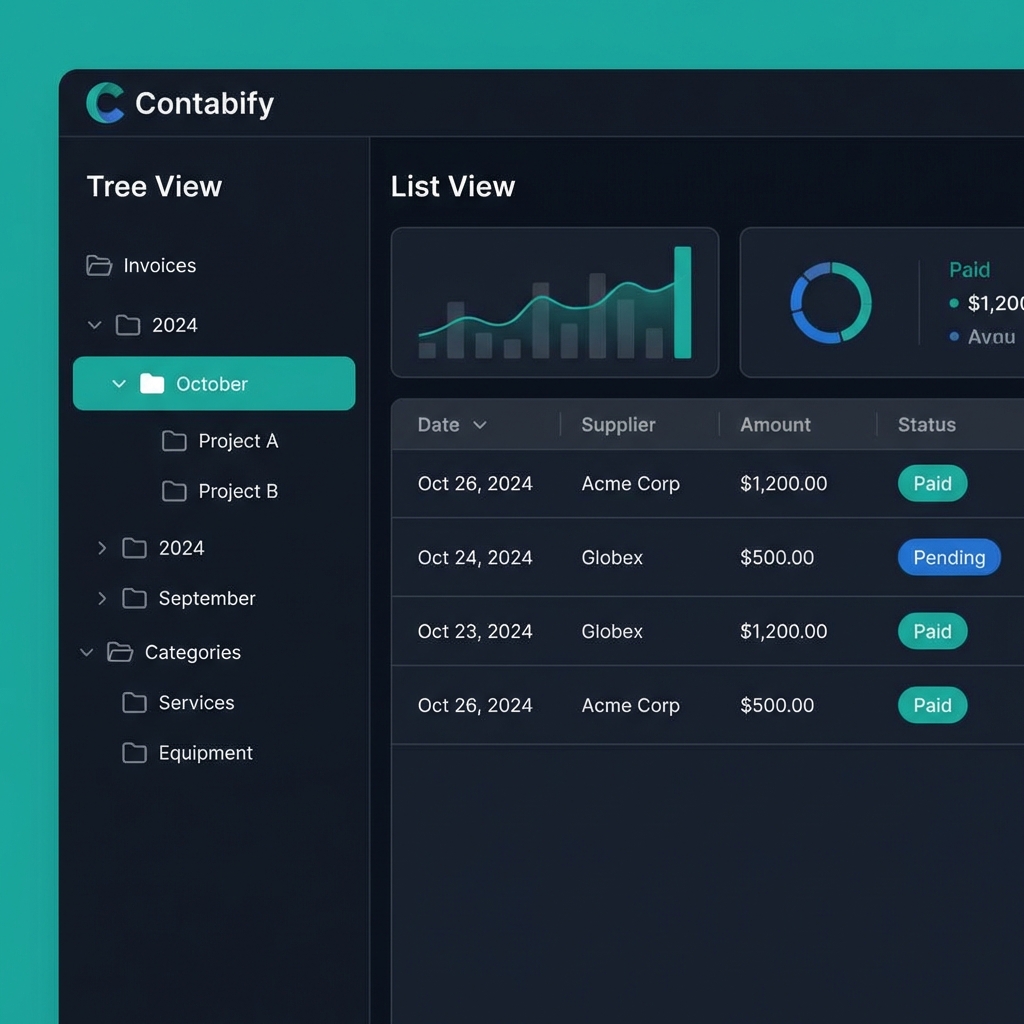Click the Supplier column header
This screenshot has width=1024, height=1024.
coord(617,424)
